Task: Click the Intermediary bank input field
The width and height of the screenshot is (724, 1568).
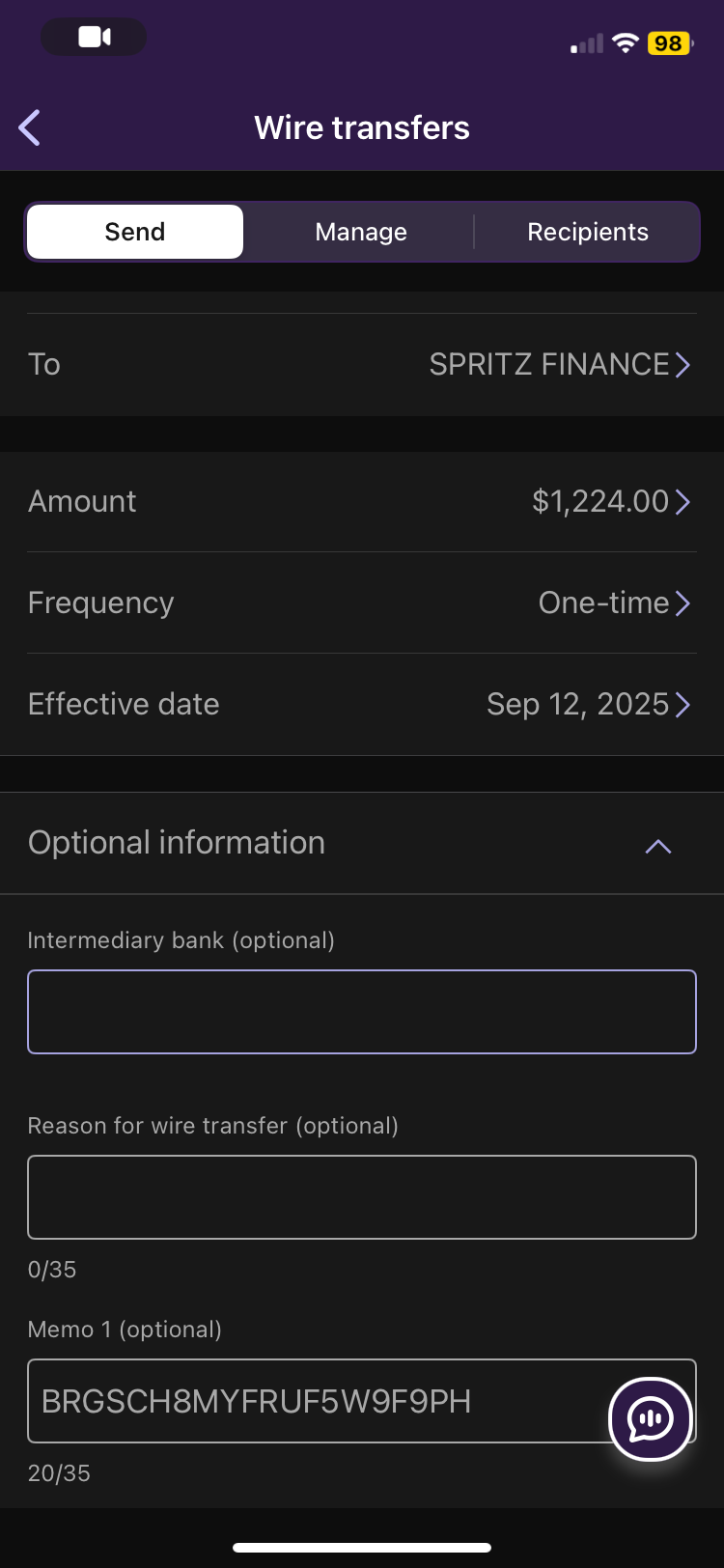Action: coord(362,1011)
